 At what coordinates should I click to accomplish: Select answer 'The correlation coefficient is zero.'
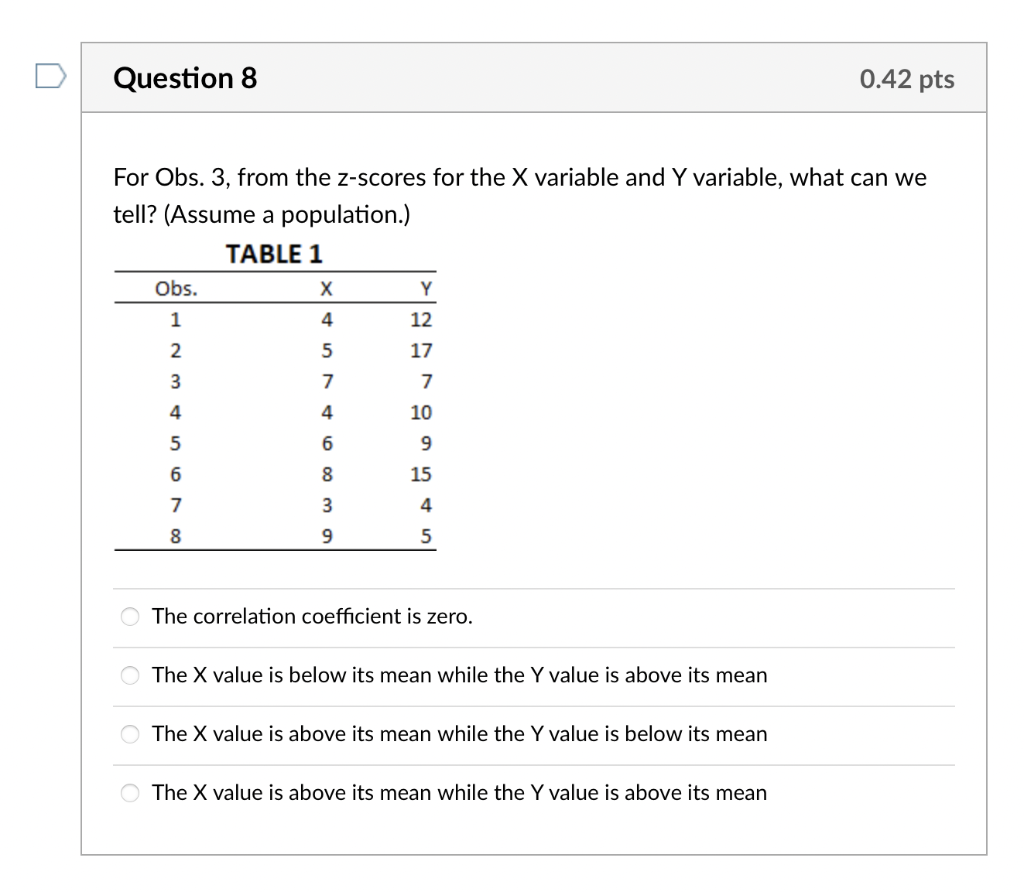pos(129,617)
